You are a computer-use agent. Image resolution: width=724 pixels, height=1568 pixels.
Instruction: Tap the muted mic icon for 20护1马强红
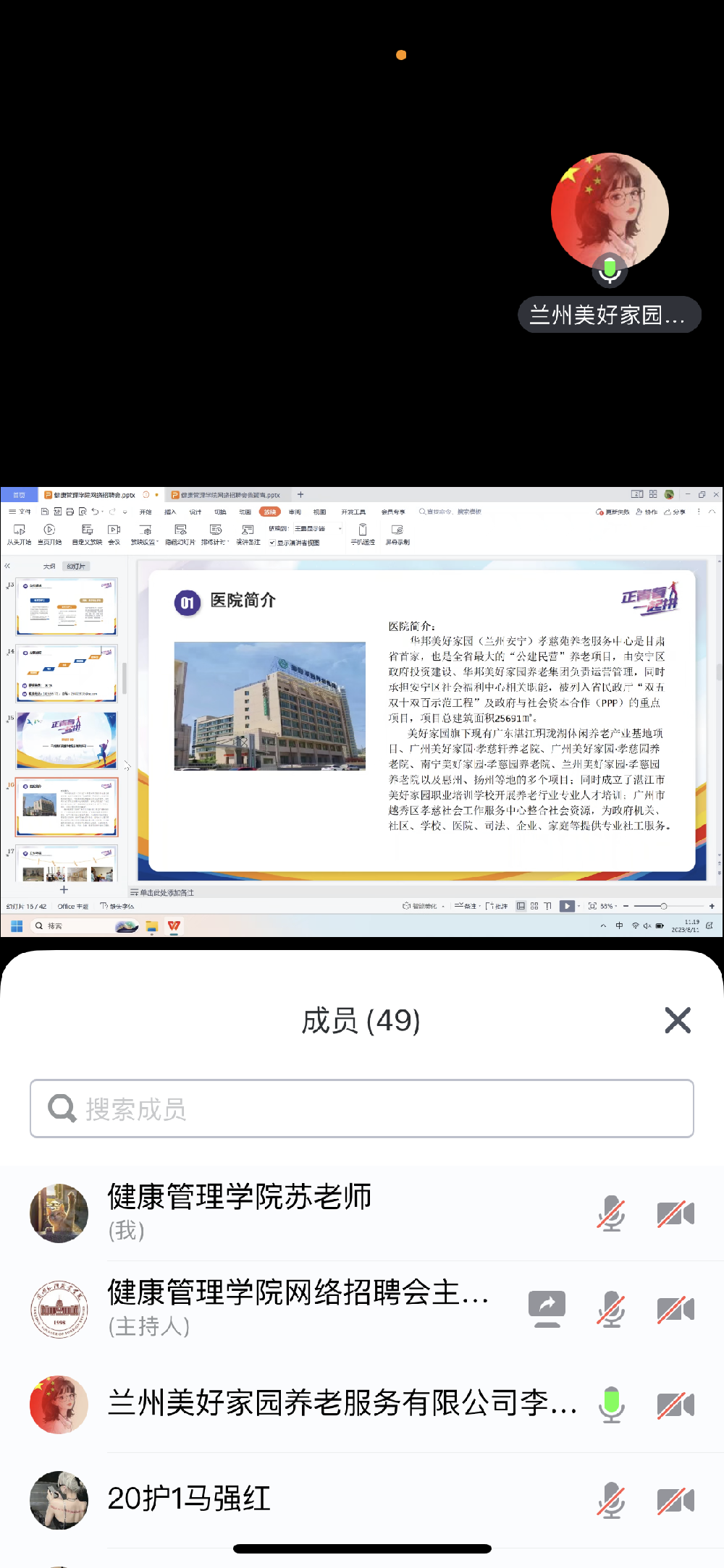pyautogui.click(x=611, y=1500)
